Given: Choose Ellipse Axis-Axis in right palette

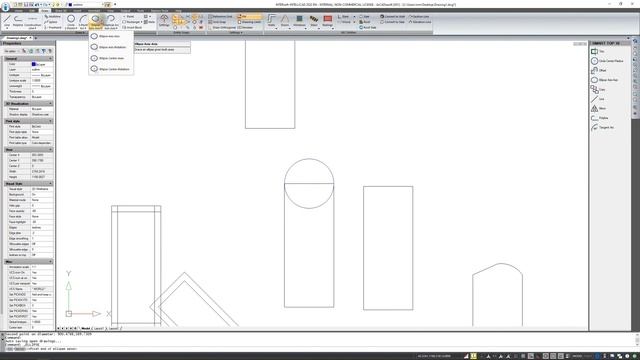Looking at the screenshot, I should (x=604, y=80).
